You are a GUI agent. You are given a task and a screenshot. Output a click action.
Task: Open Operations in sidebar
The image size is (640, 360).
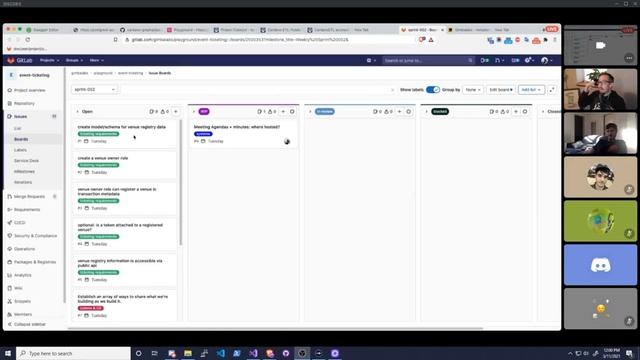coord(24,249)
